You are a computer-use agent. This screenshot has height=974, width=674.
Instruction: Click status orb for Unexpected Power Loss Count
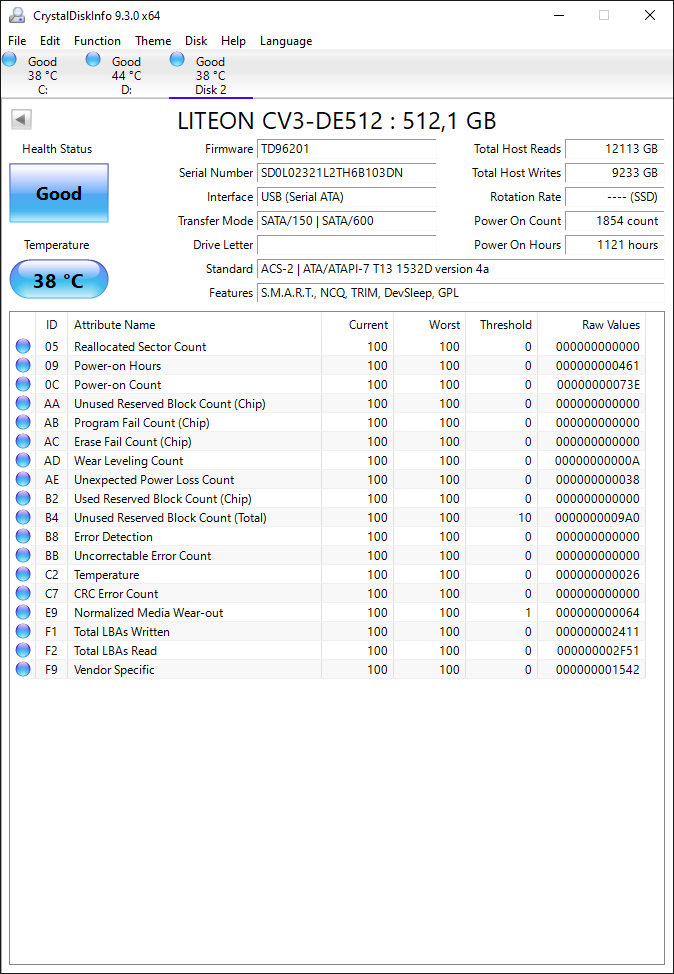(x=23, y=480)
